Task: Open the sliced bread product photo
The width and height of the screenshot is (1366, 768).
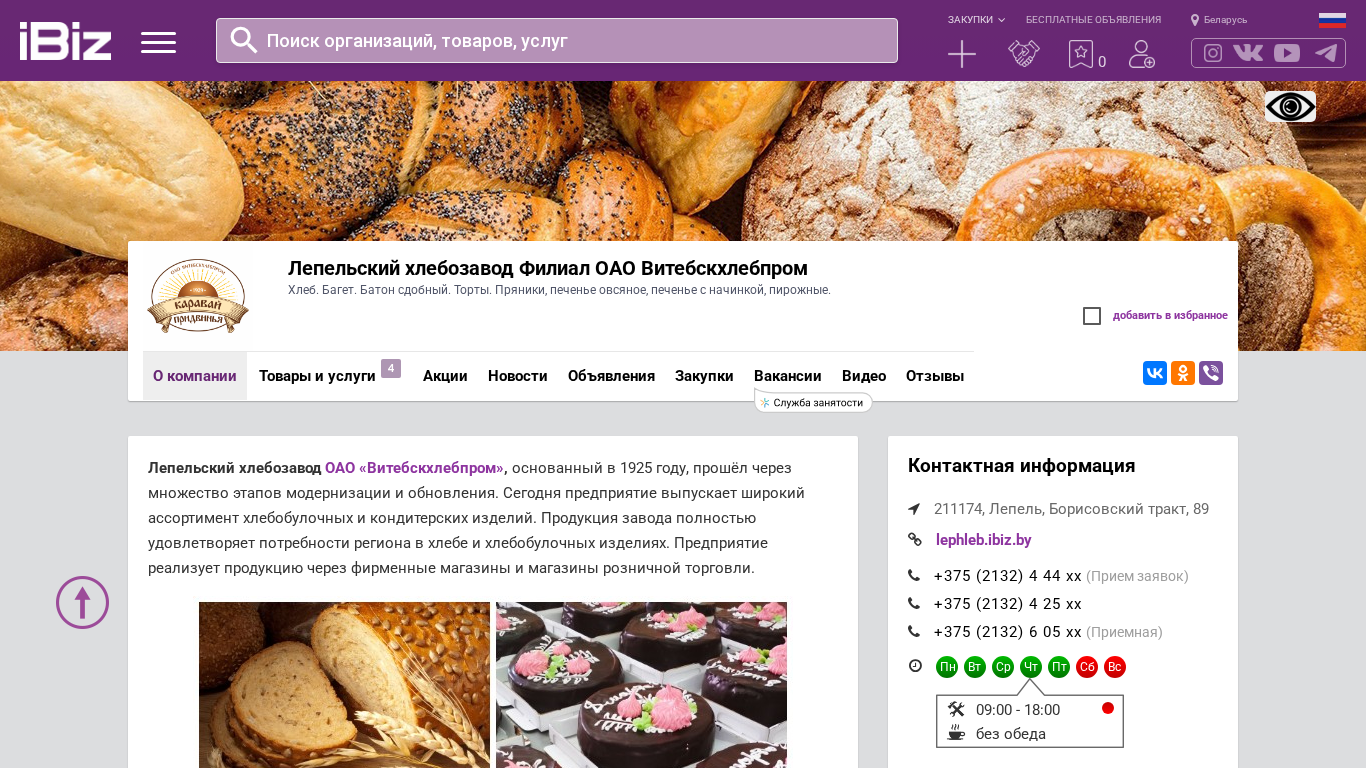Action: point(344,685)
